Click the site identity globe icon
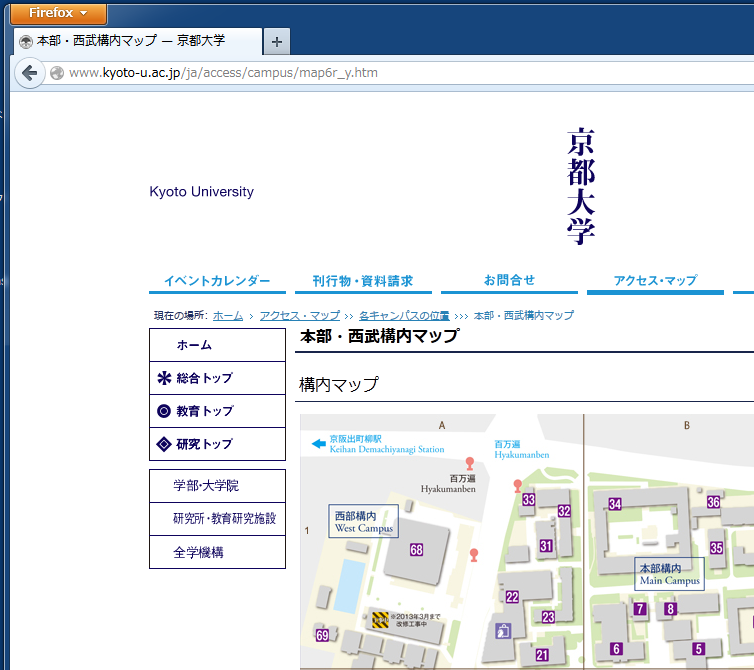This screenshot has width=754, height=670. (57, 73)
